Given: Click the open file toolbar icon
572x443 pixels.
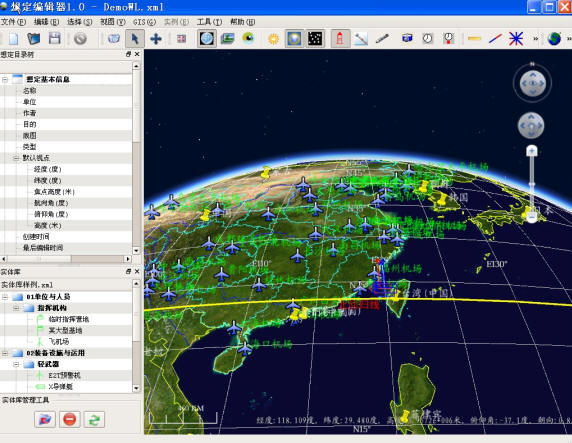Looking at the screenshot, I should coord(34,38).
